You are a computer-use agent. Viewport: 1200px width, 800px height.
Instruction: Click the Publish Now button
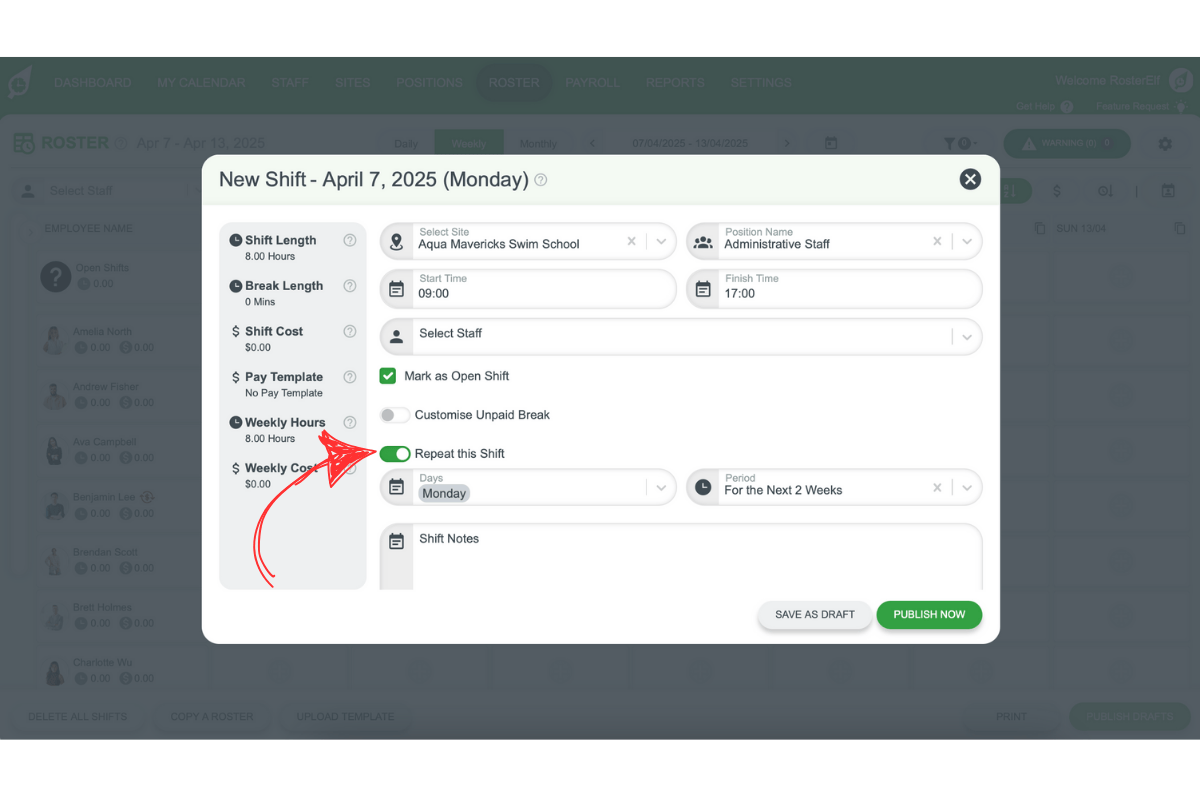pyautogui.click(x=929, y=615)
